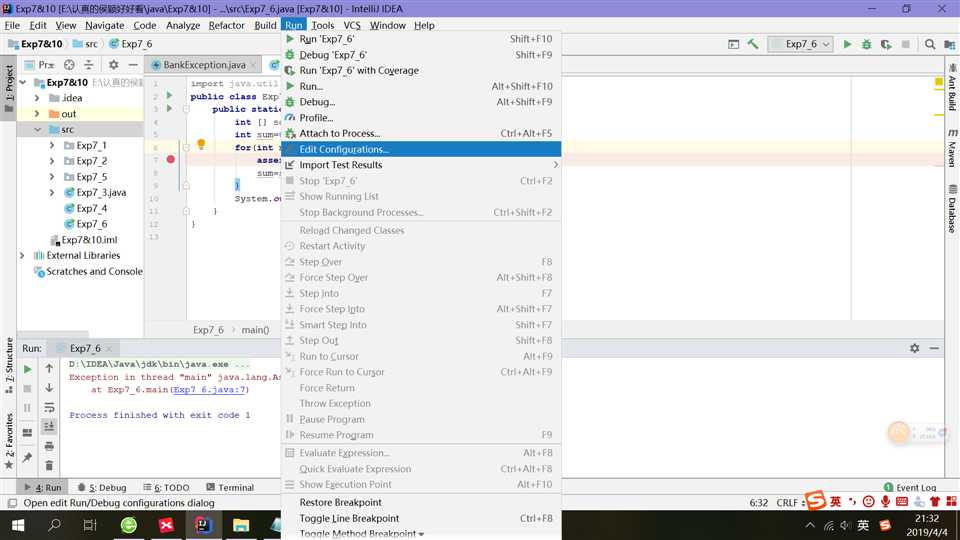Open the Maven side tool window
Viewport: 960px width, 540px height.
tap(952, 148)
